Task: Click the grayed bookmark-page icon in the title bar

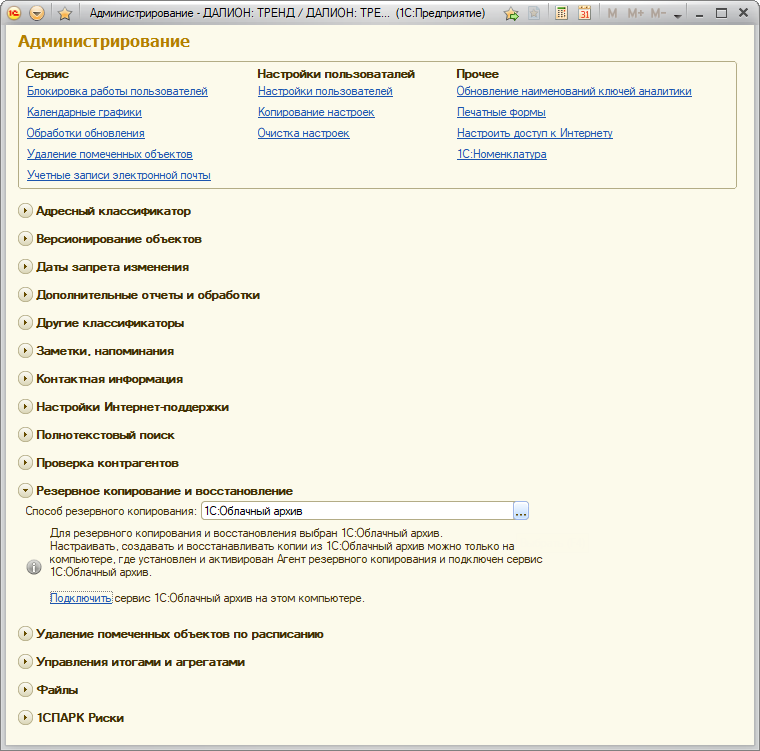Action: pyautogui.click(x=534, y=13)
